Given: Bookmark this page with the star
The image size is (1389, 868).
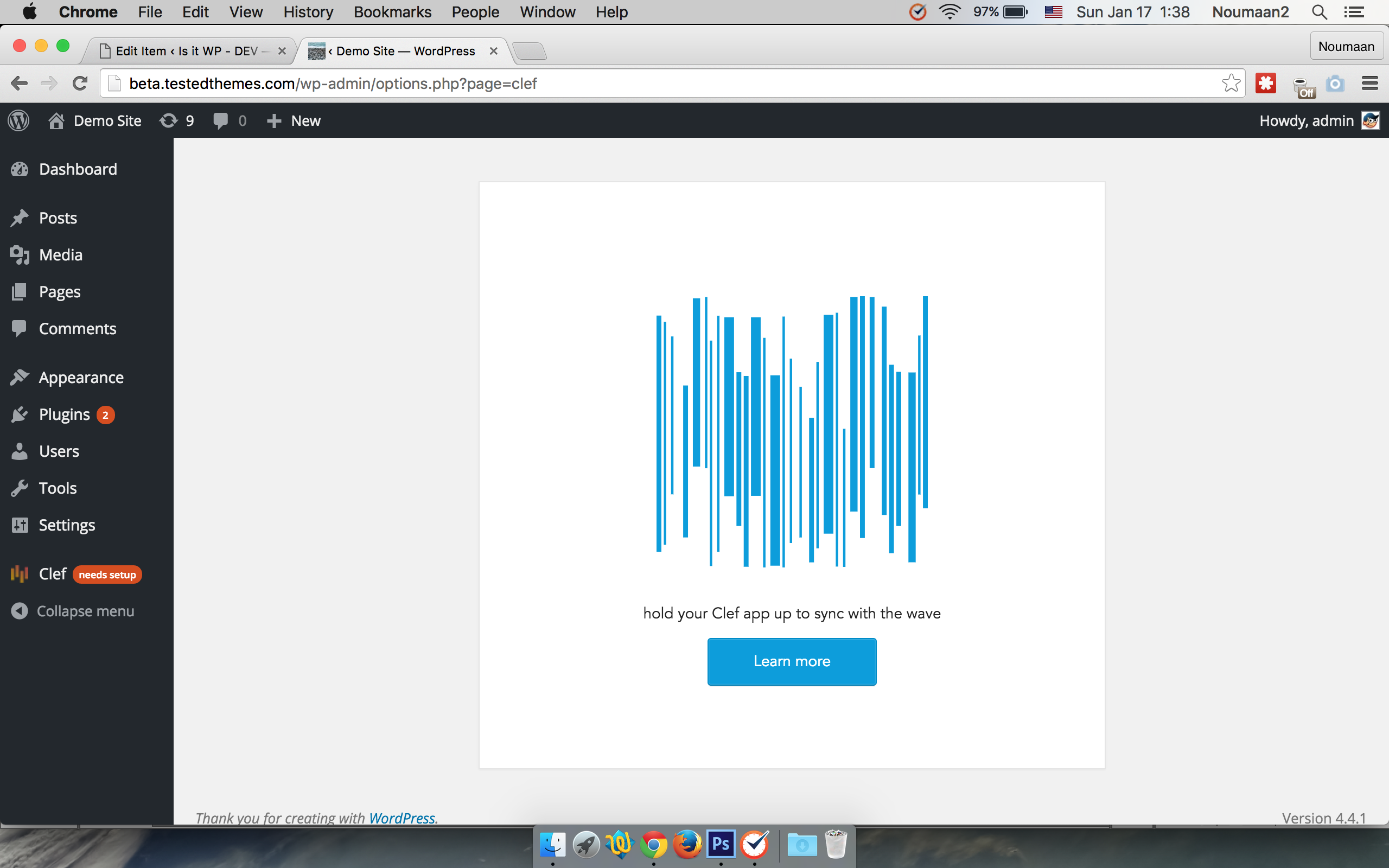Looking at the screenshot, I should [1231, 83].
